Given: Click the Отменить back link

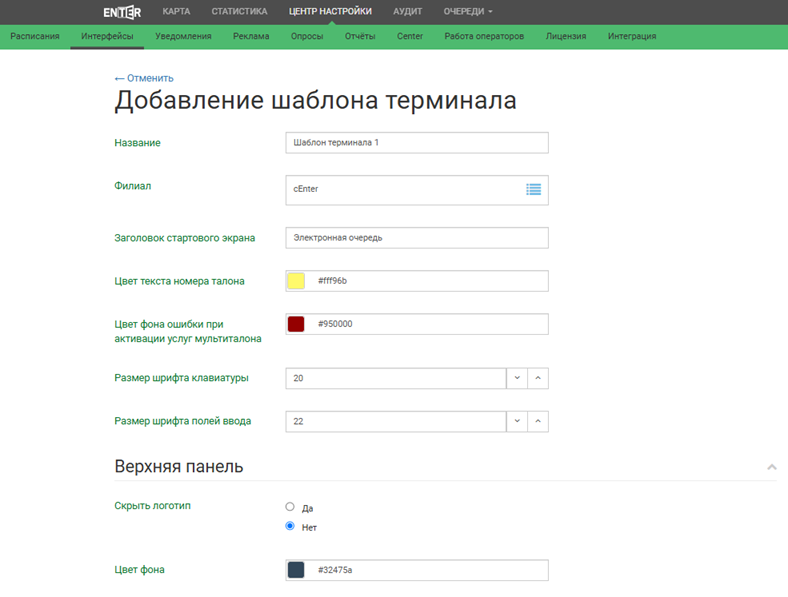Looking at the screenshot, I should (144, 78).
